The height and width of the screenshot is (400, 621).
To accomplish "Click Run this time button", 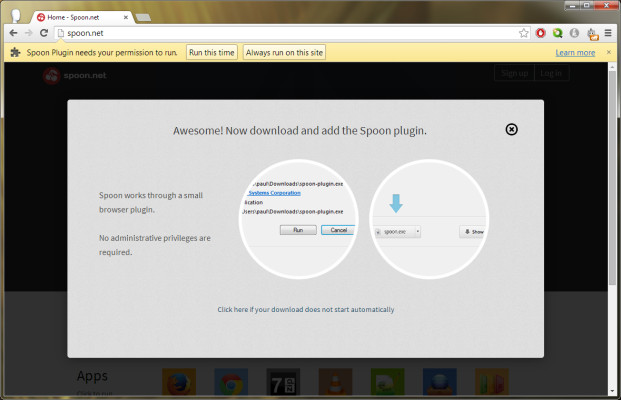I will click(211, 52).
